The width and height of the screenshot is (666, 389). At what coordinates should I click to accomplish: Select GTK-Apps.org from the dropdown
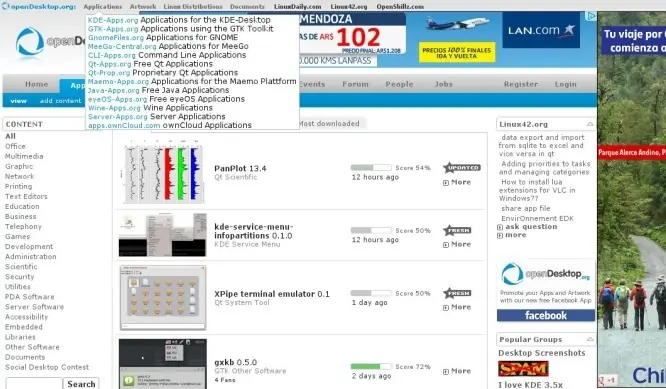click(113, 29)
